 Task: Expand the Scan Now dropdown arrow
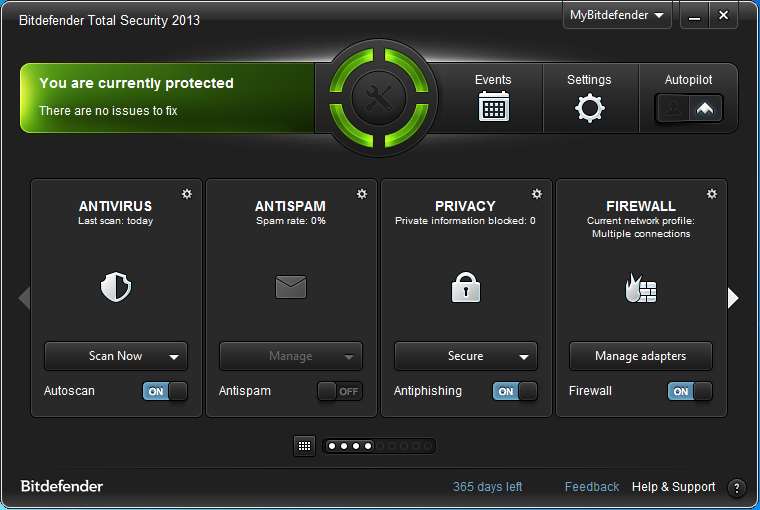point(174,357)
